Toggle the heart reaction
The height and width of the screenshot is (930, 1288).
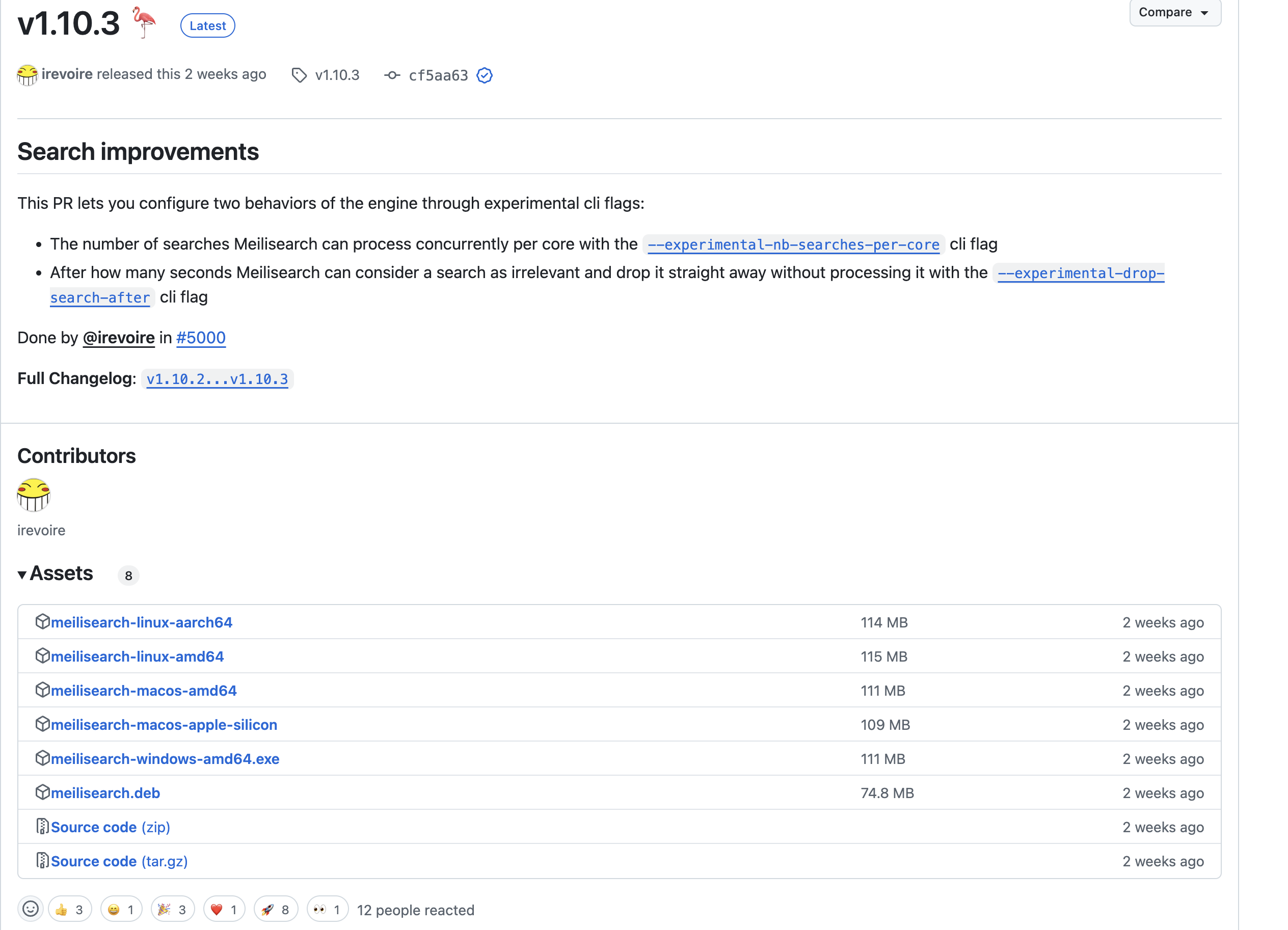point(224,910)
